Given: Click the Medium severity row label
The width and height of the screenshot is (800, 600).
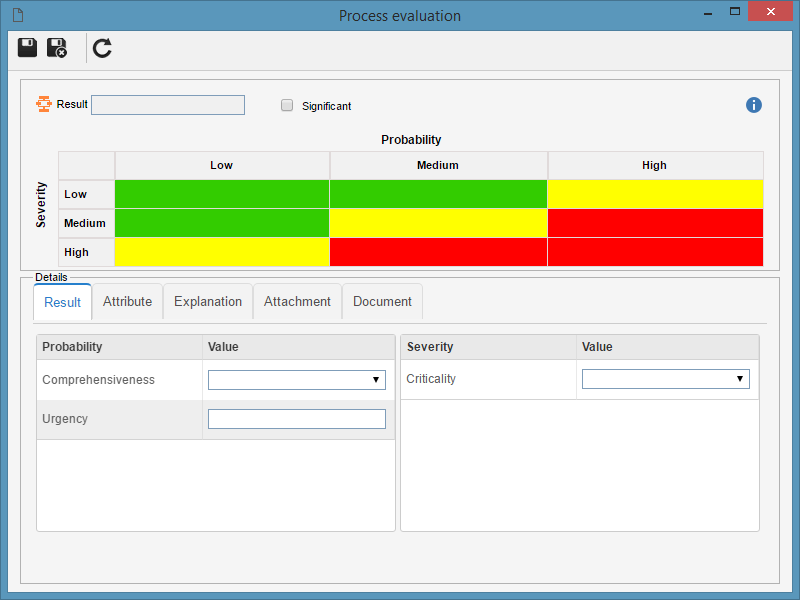Looking at the screenshot, I should (86, 223).
